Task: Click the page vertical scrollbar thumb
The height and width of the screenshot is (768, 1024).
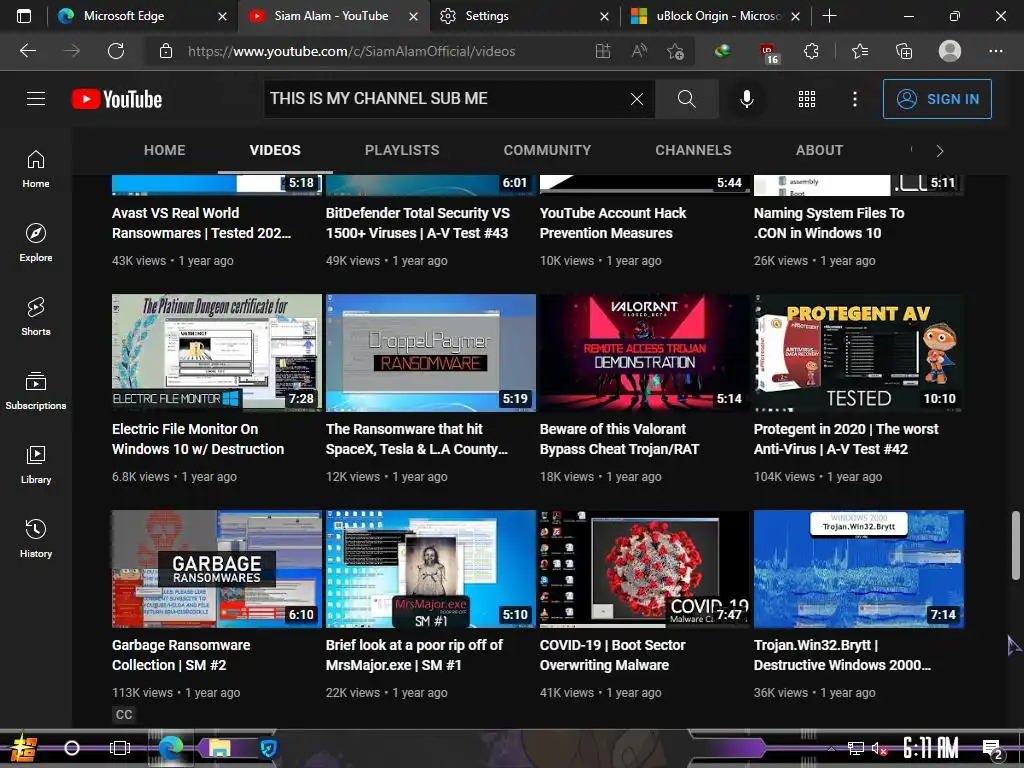Action: [1016, 545]
